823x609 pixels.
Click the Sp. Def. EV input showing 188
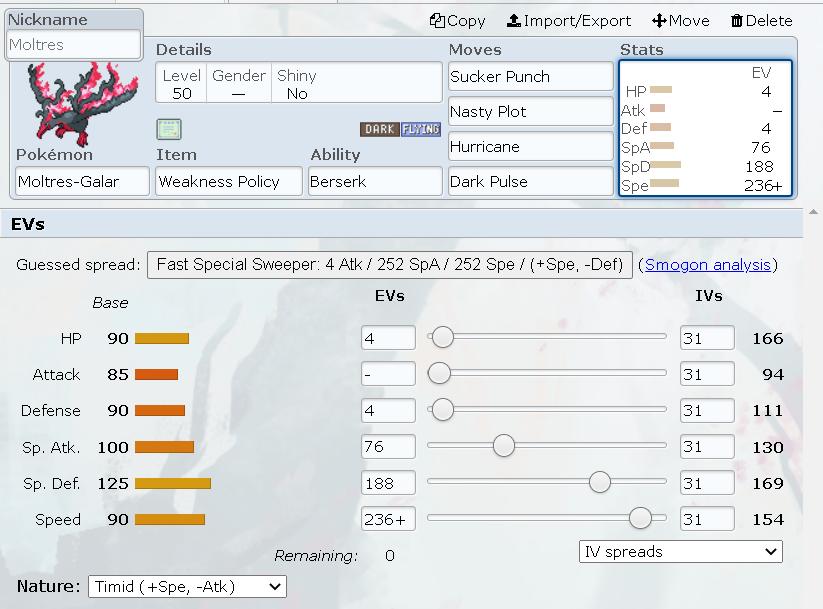pos(388,483)
